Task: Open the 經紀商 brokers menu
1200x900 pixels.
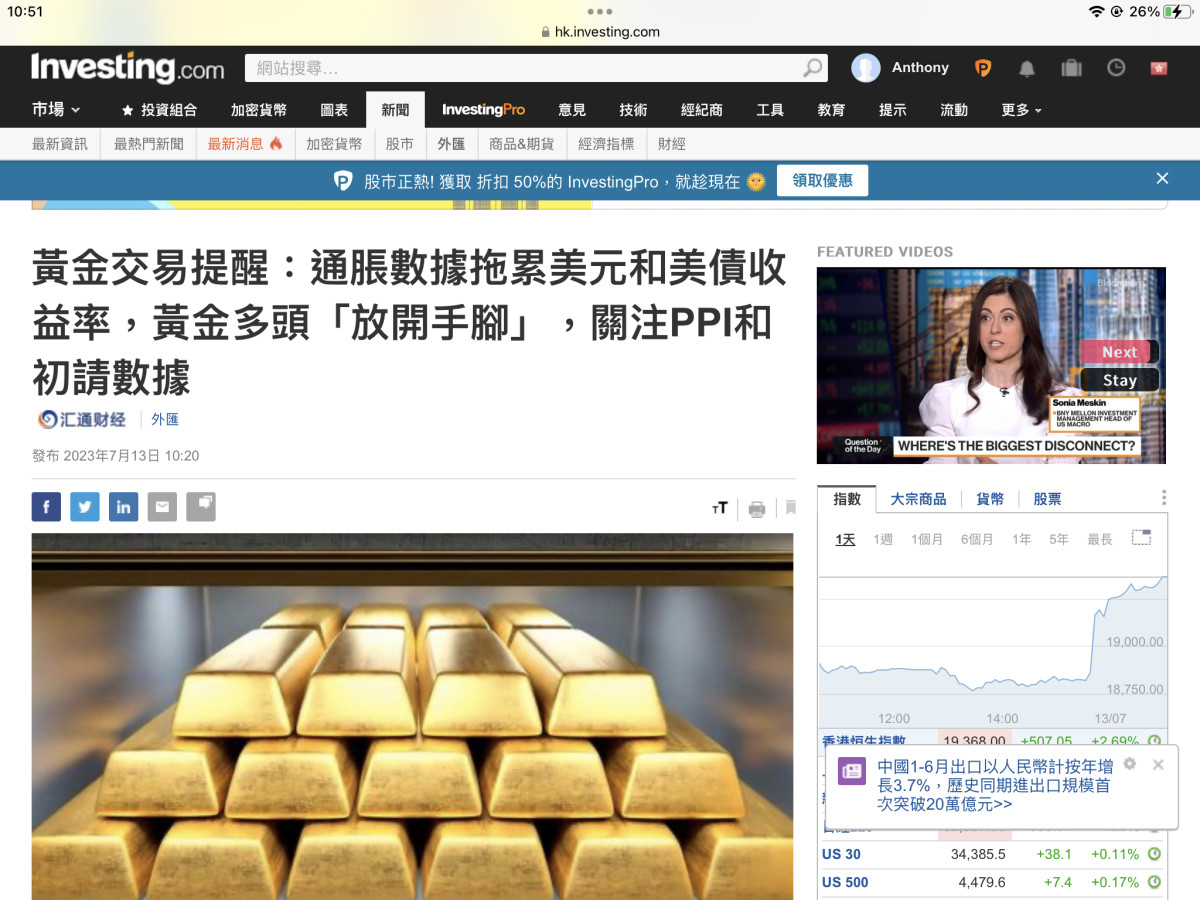Action: [x=702, y=110]
